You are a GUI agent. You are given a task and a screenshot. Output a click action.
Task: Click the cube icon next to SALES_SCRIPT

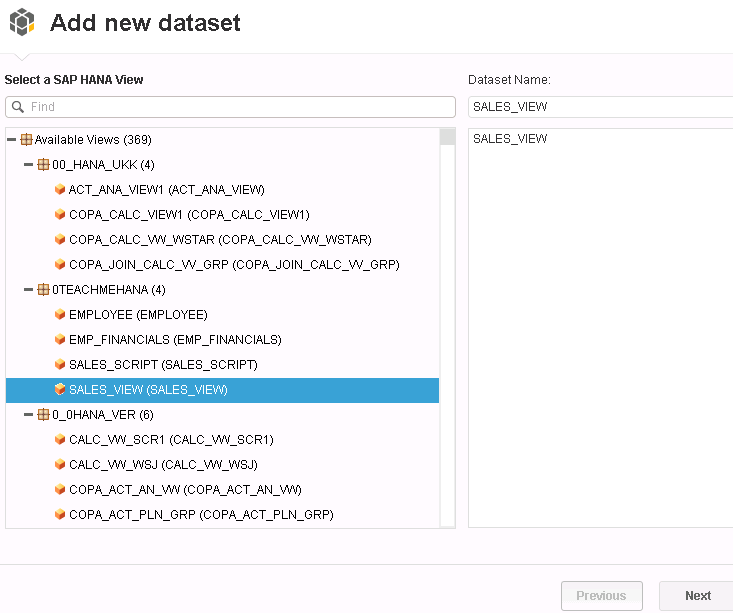pyautogui.click(x=60, y=364)
